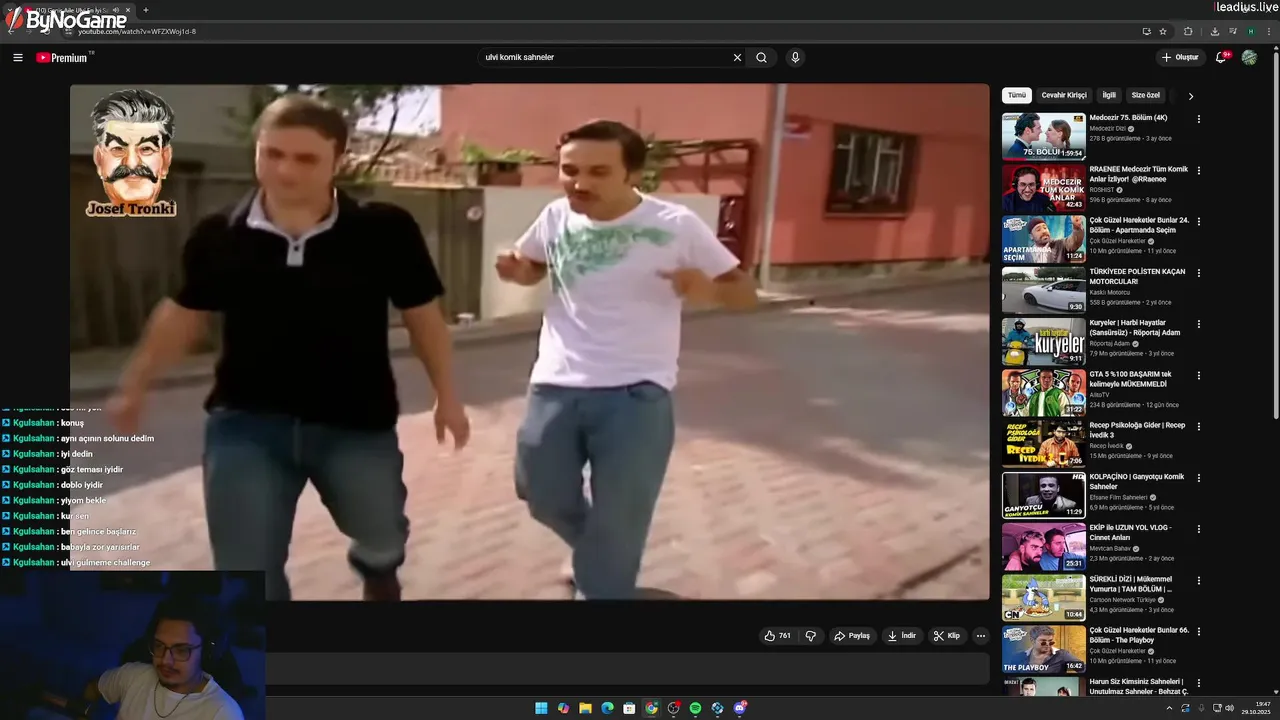Open Microsoft Store from the taskbar
Viewport: 1280px width, 720px height.
tap(629, 708)
